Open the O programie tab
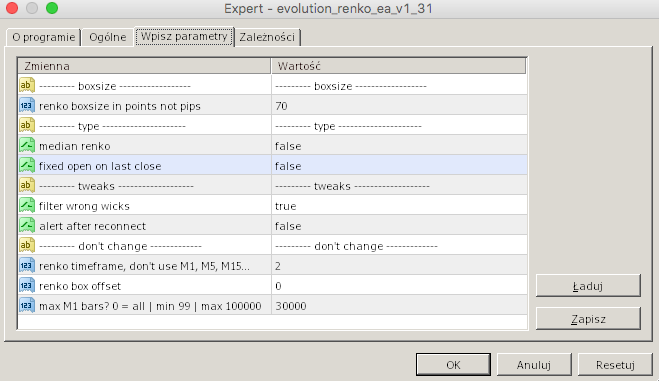Image resolution: width=659 pixels, height=381 pixels. (x=43, y=37)
